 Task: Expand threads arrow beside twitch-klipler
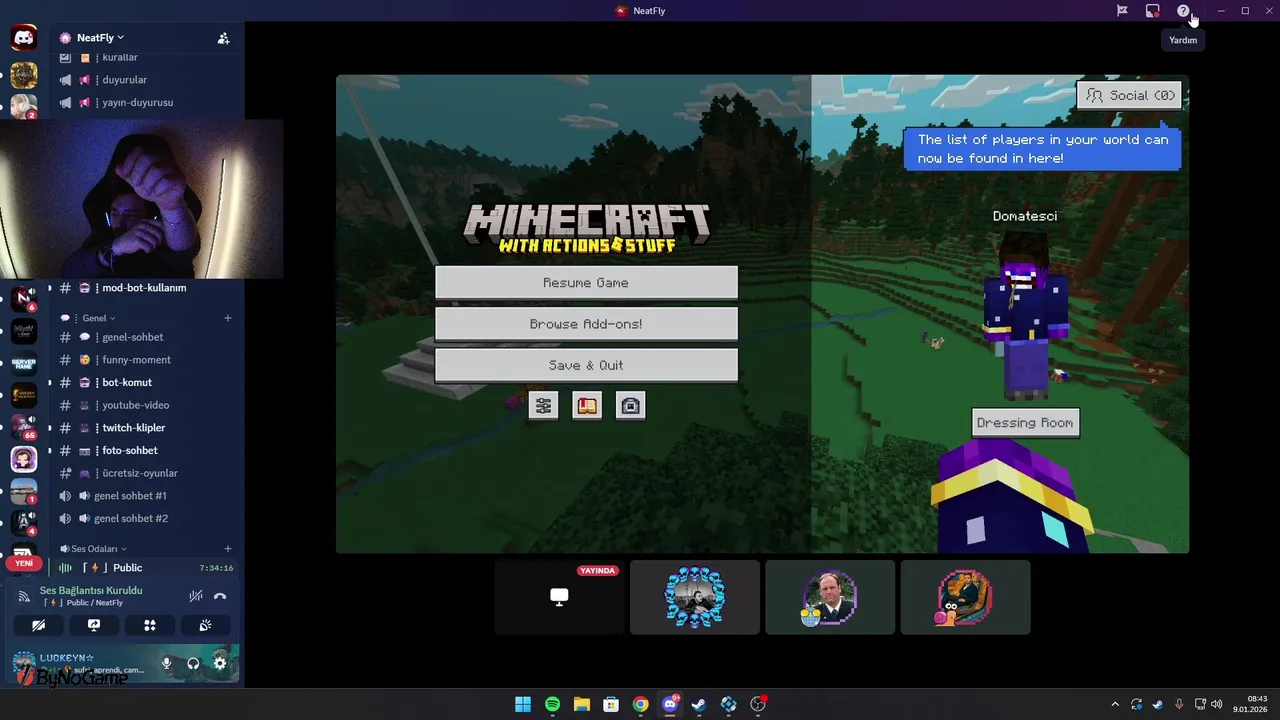pyautogui.click(x=50, y=428)
